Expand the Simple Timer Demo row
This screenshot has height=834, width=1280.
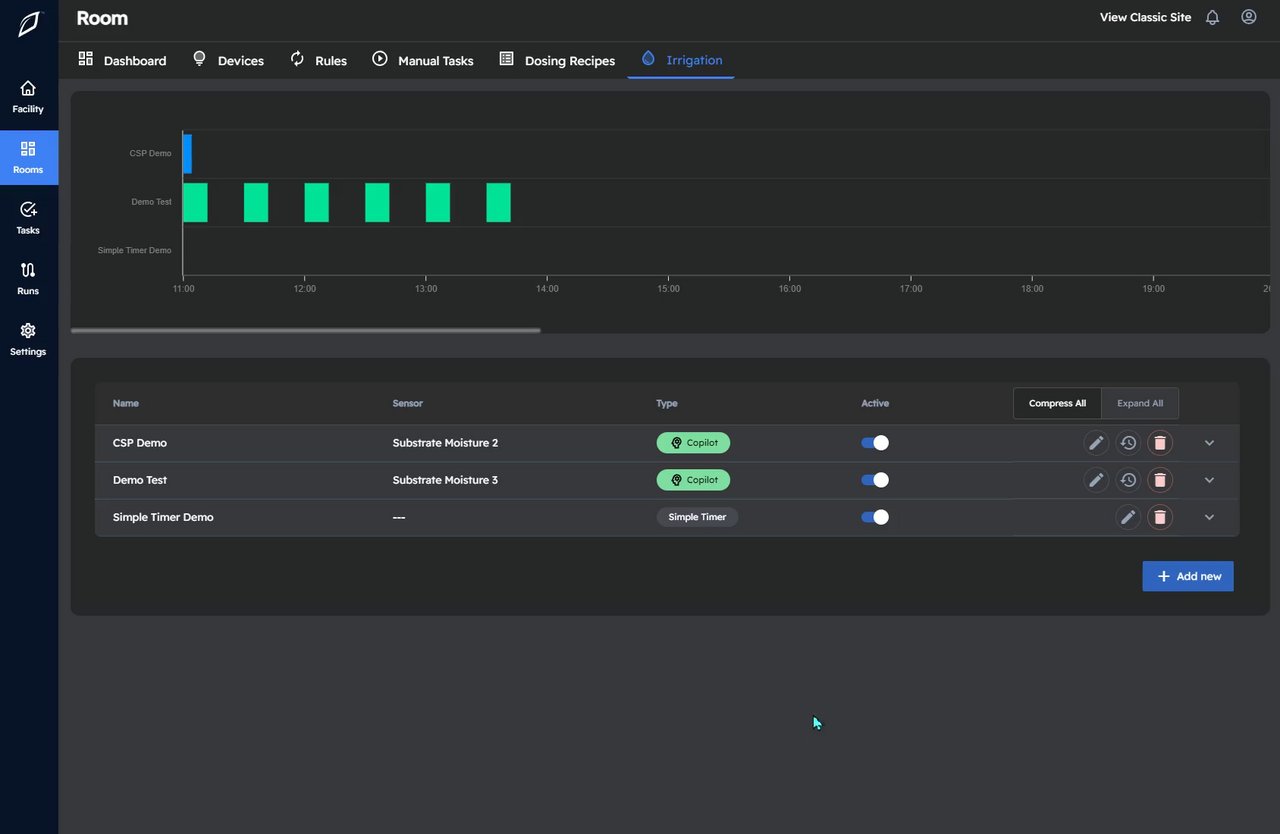tap(1209, 517)
